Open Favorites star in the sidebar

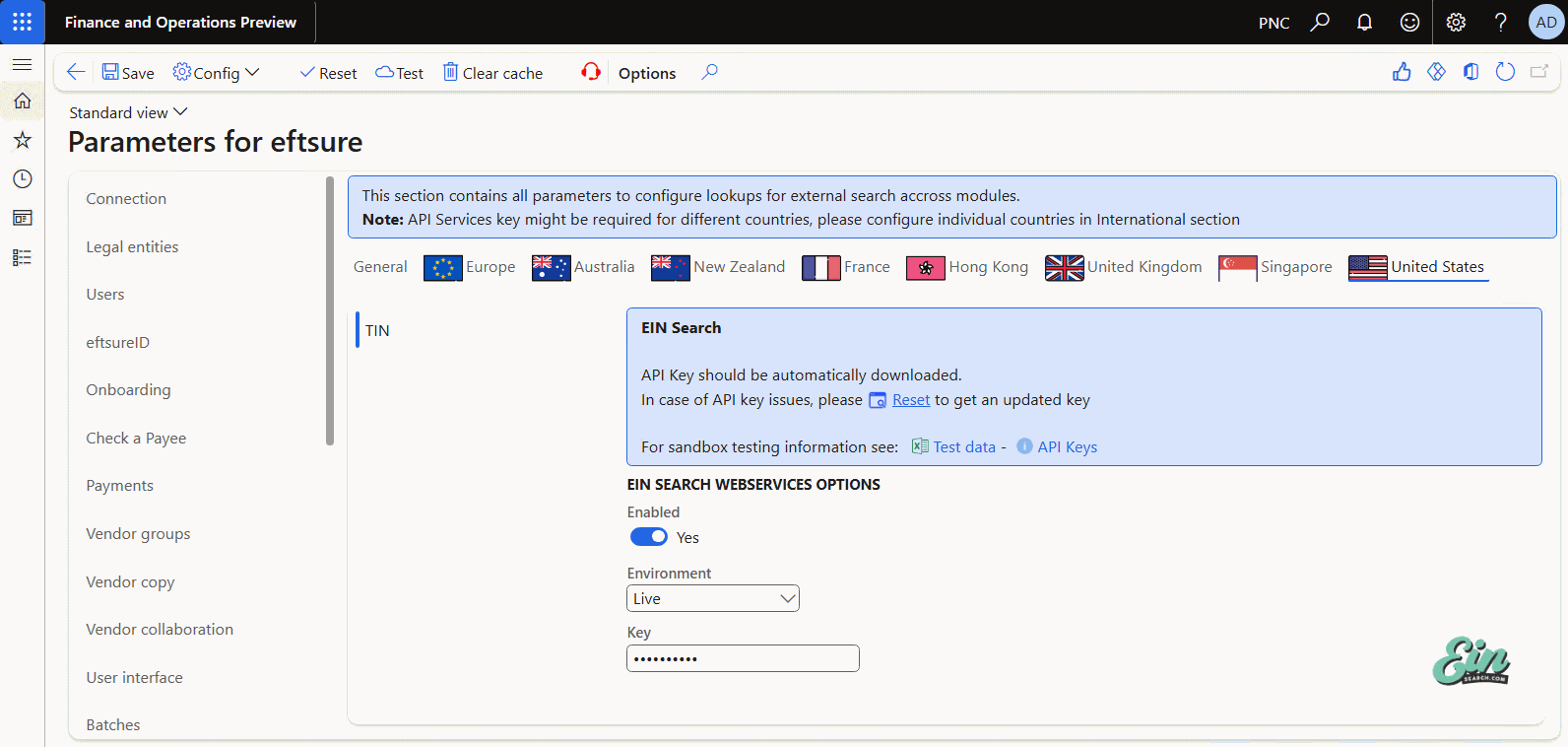[22, 140]
